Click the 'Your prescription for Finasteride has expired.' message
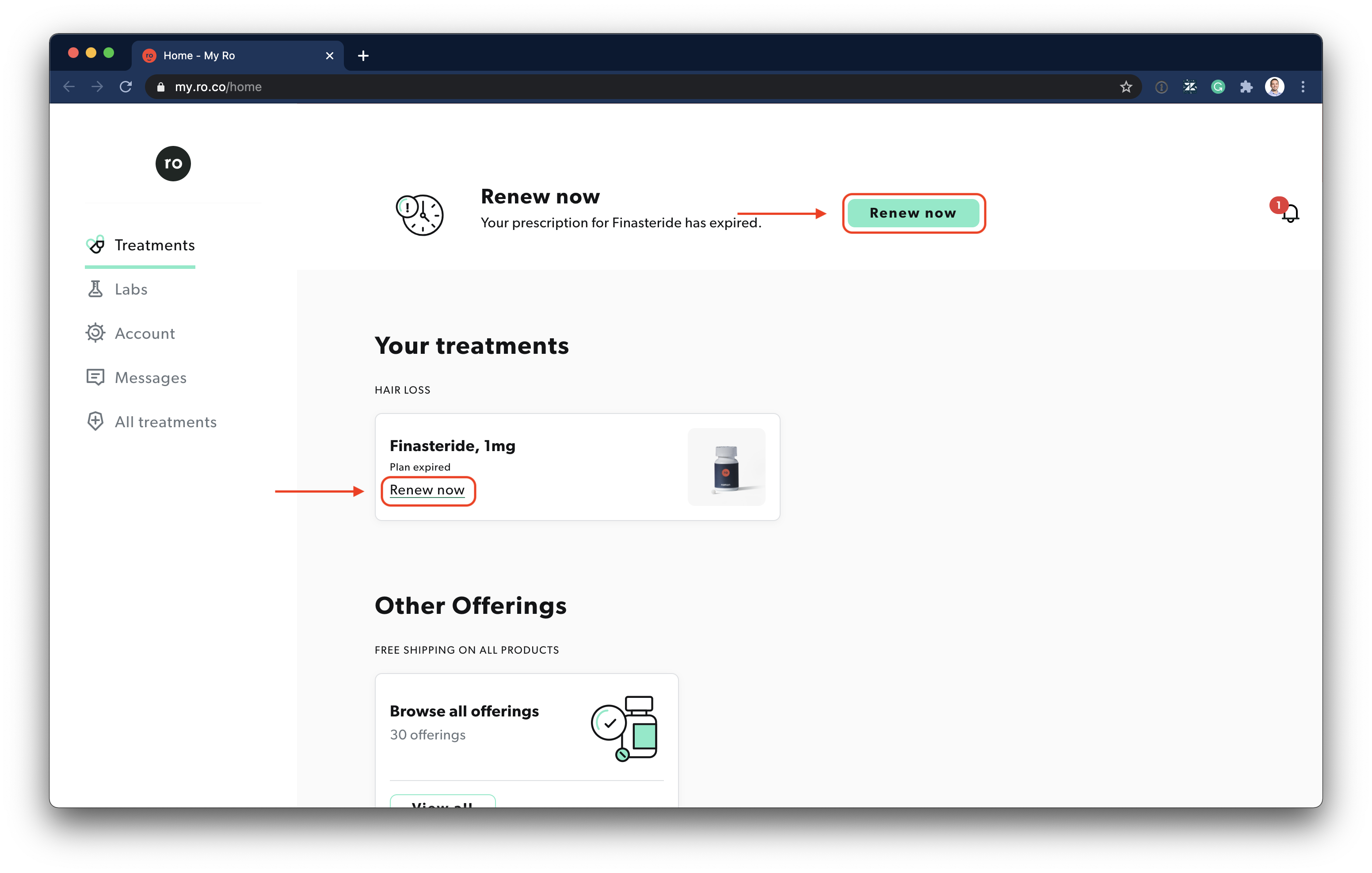The height and width of the screenshot is (873, 1372). 621,222
